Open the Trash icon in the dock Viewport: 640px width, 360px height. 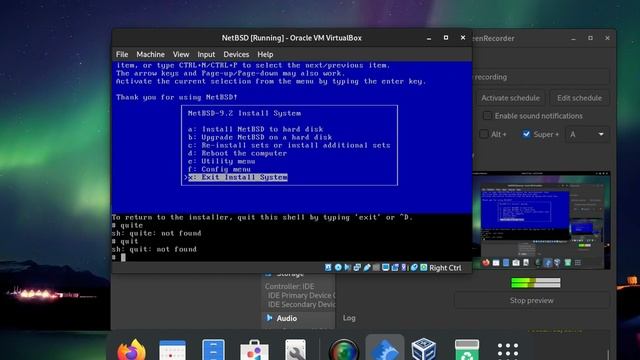467,350
